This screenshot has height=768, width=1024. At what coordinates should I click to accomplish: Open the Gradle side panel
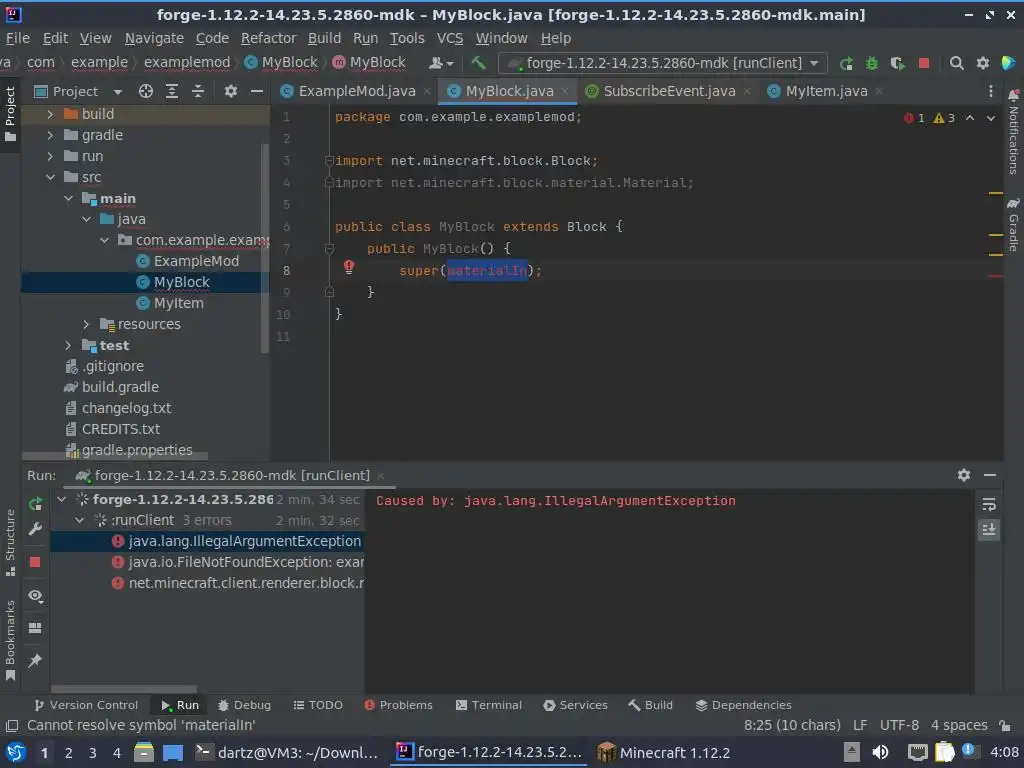pos(1013,225)
